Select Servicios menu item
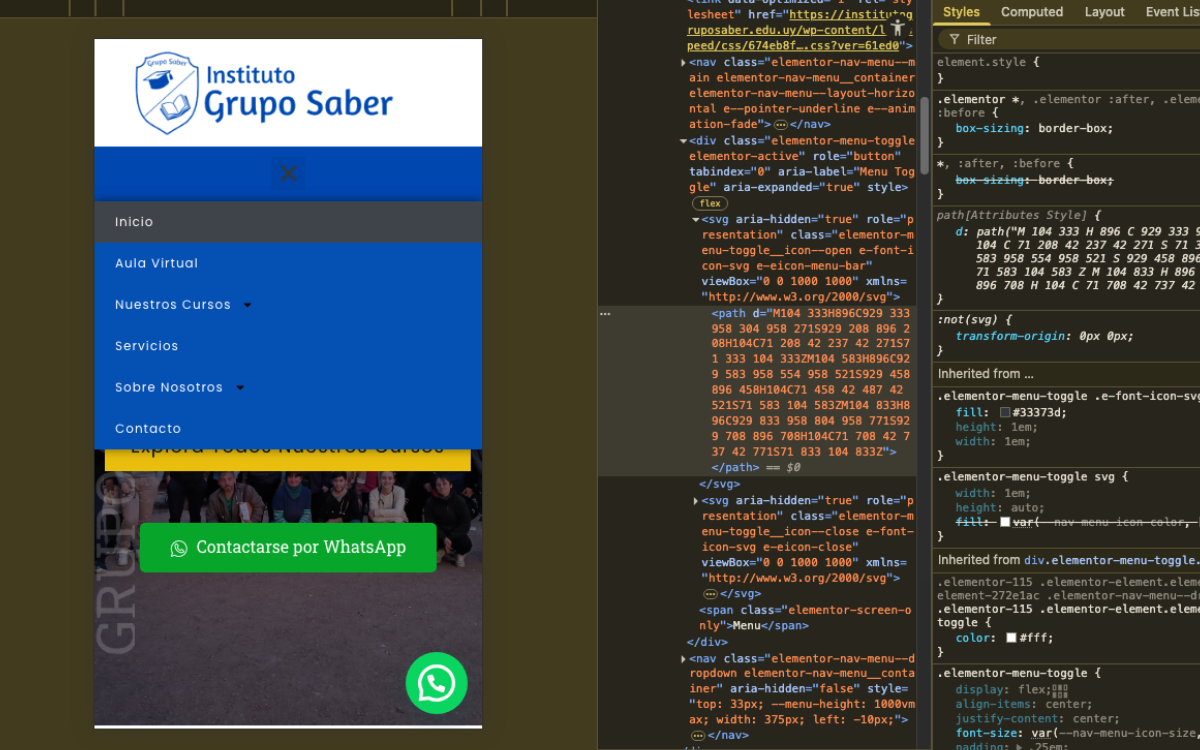The image size is (1200, 750). pos(288,346)
